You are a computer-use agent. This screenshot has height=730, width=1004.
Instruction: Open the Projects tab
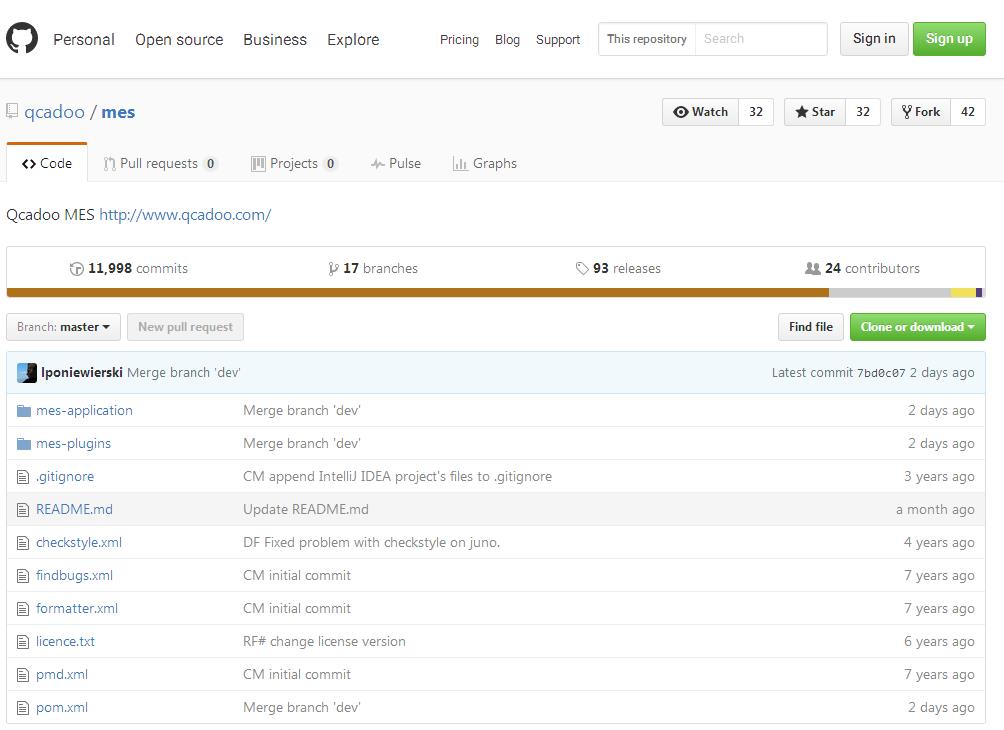(x=294, y=163)
